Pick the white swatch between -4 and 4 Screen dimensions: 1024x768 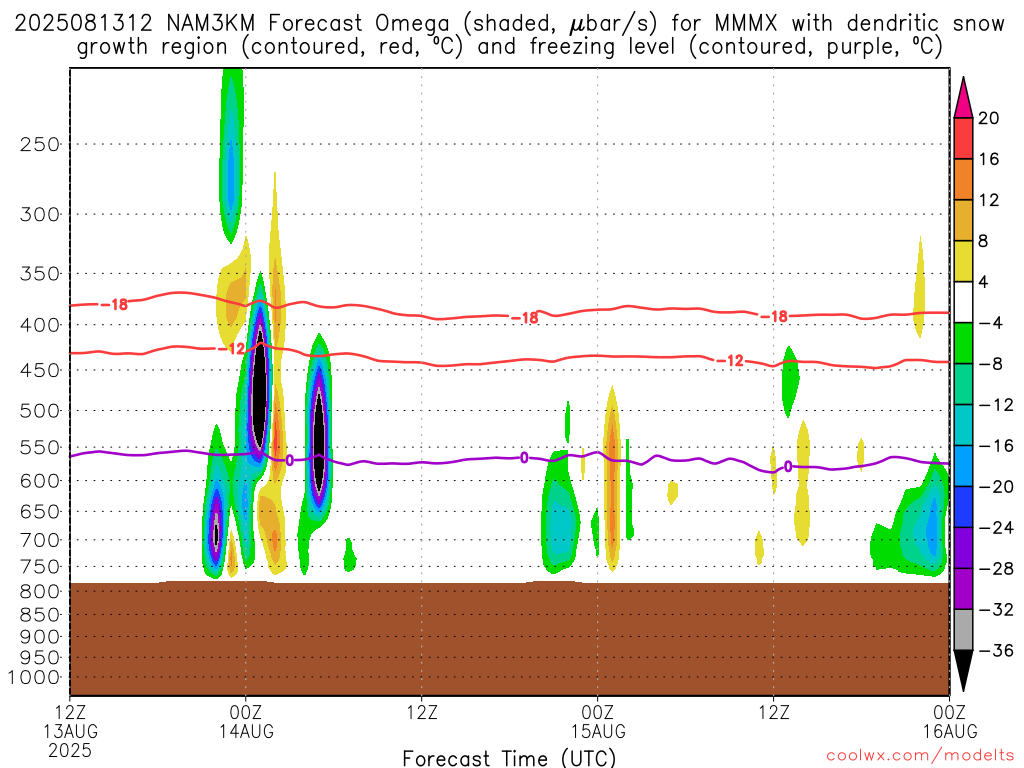pos(963,302)
